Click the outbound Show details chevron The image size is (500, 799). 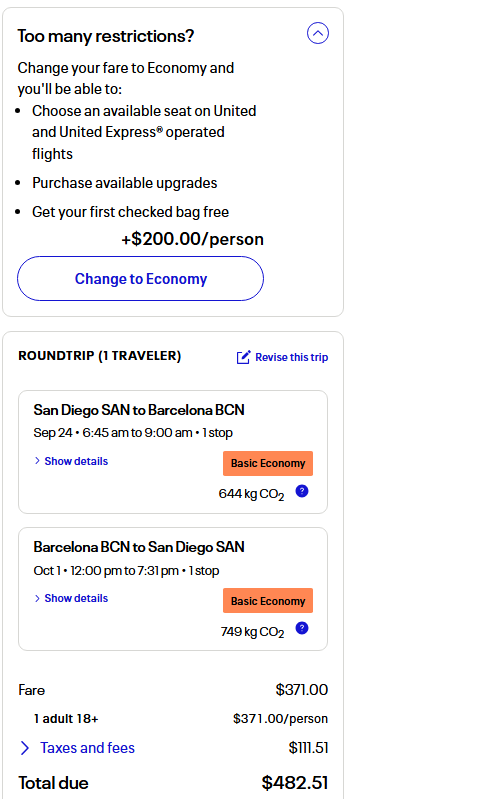tap(37, 461)
